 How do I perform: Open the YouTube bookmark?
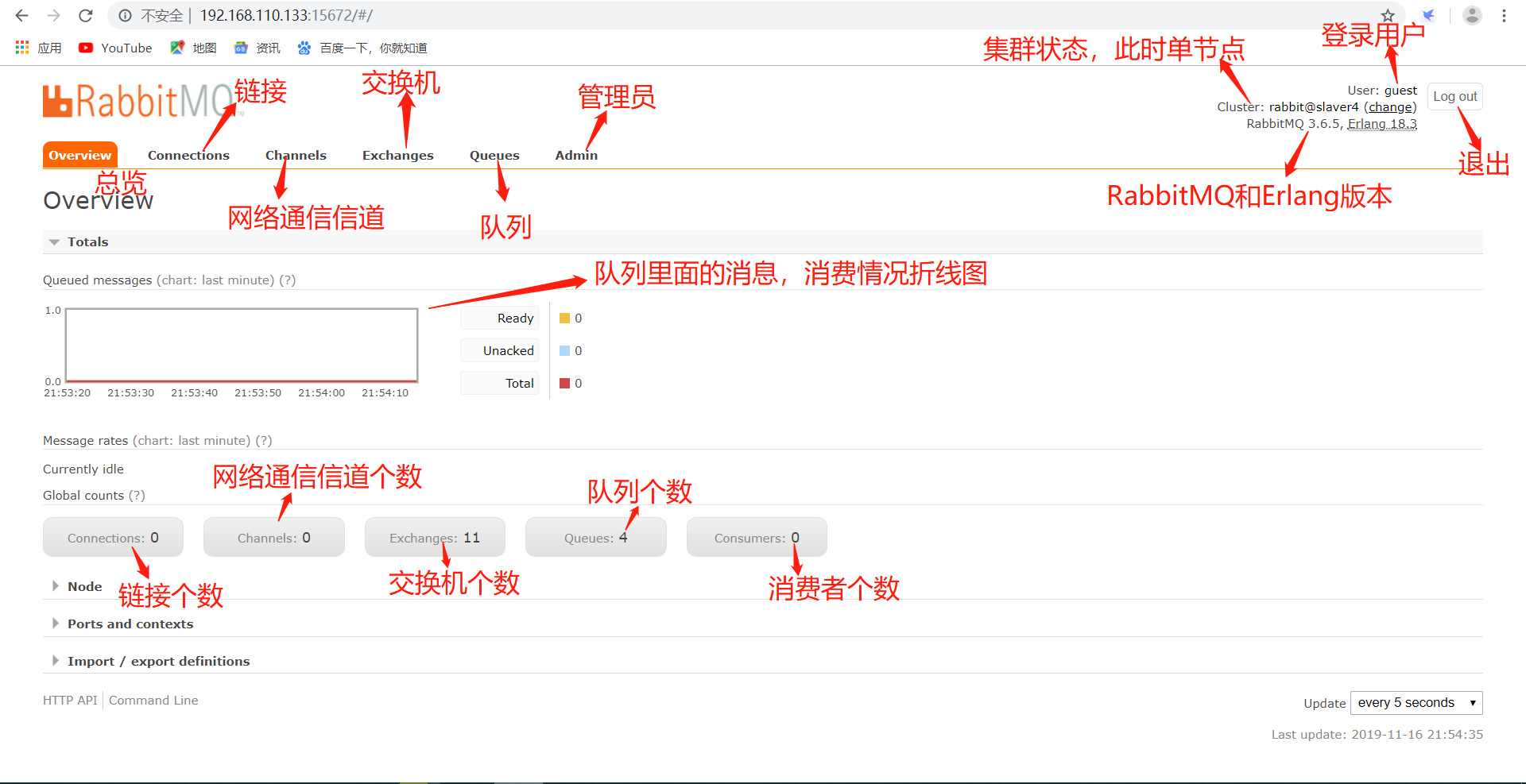115,48
